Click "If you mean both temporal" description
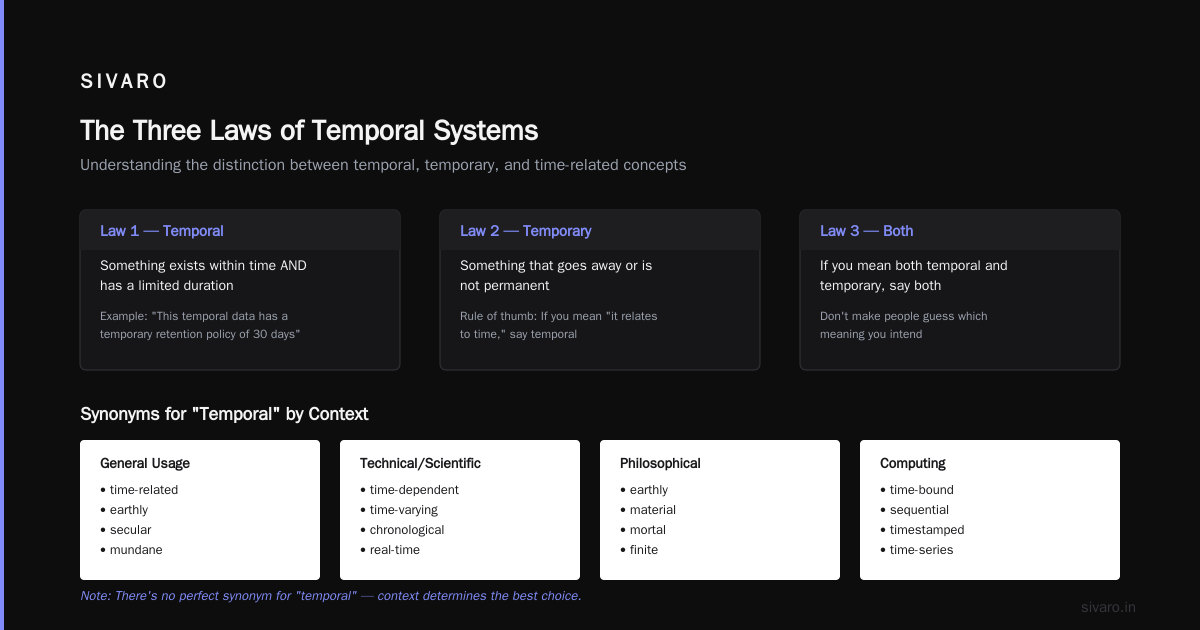1200x630 pixels. click(x=914, y=276)
